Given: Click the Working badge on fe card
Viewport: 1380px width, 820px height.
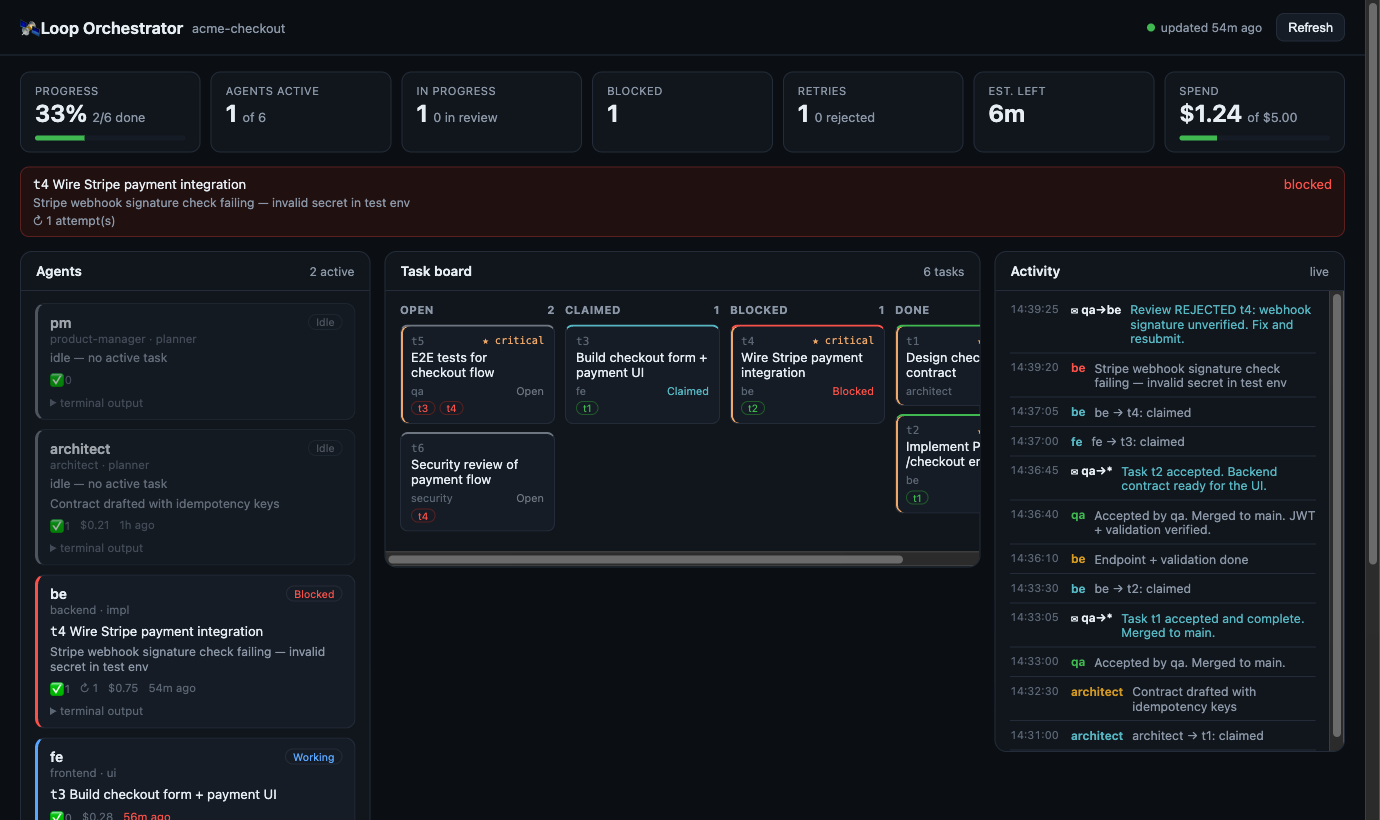Looking at the screenshot, I should coord(314,757).
